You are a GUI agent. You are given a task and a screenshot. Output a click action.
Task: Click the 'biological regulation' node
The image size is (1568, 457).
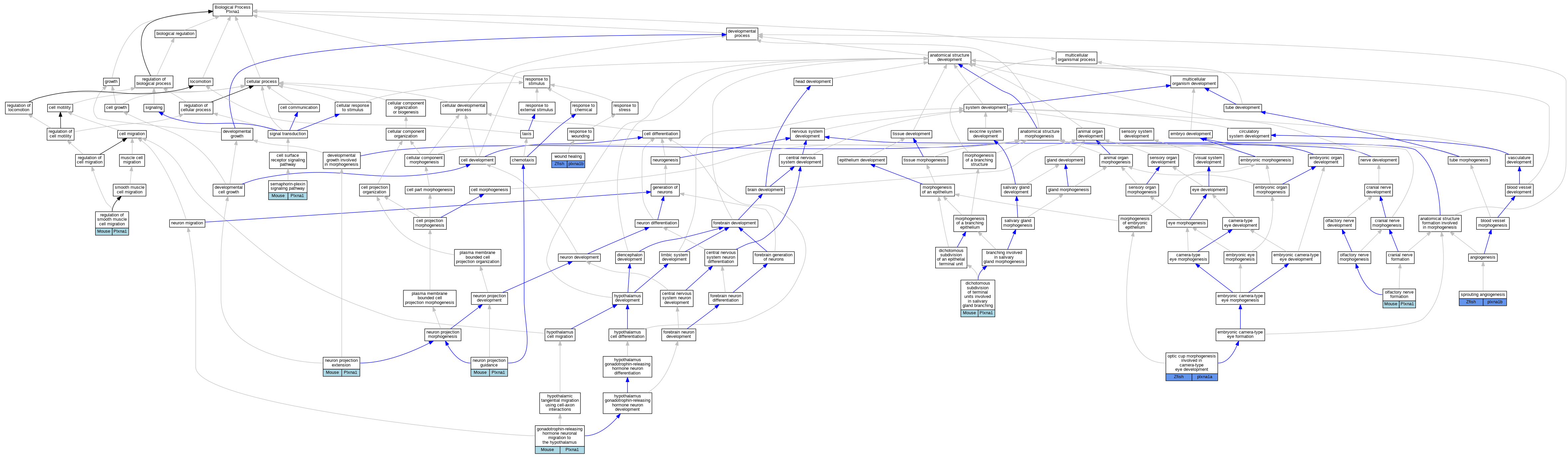pyautogui.click(x=175, y=34)
